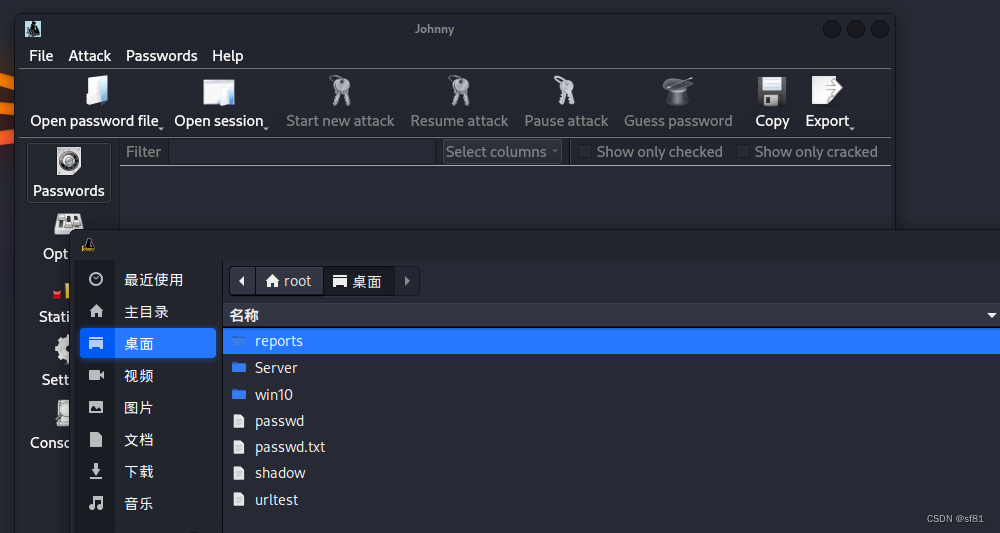Open the Passwords tab in Johnny sidebar
1000x533 pixels.
coord(69,173)
